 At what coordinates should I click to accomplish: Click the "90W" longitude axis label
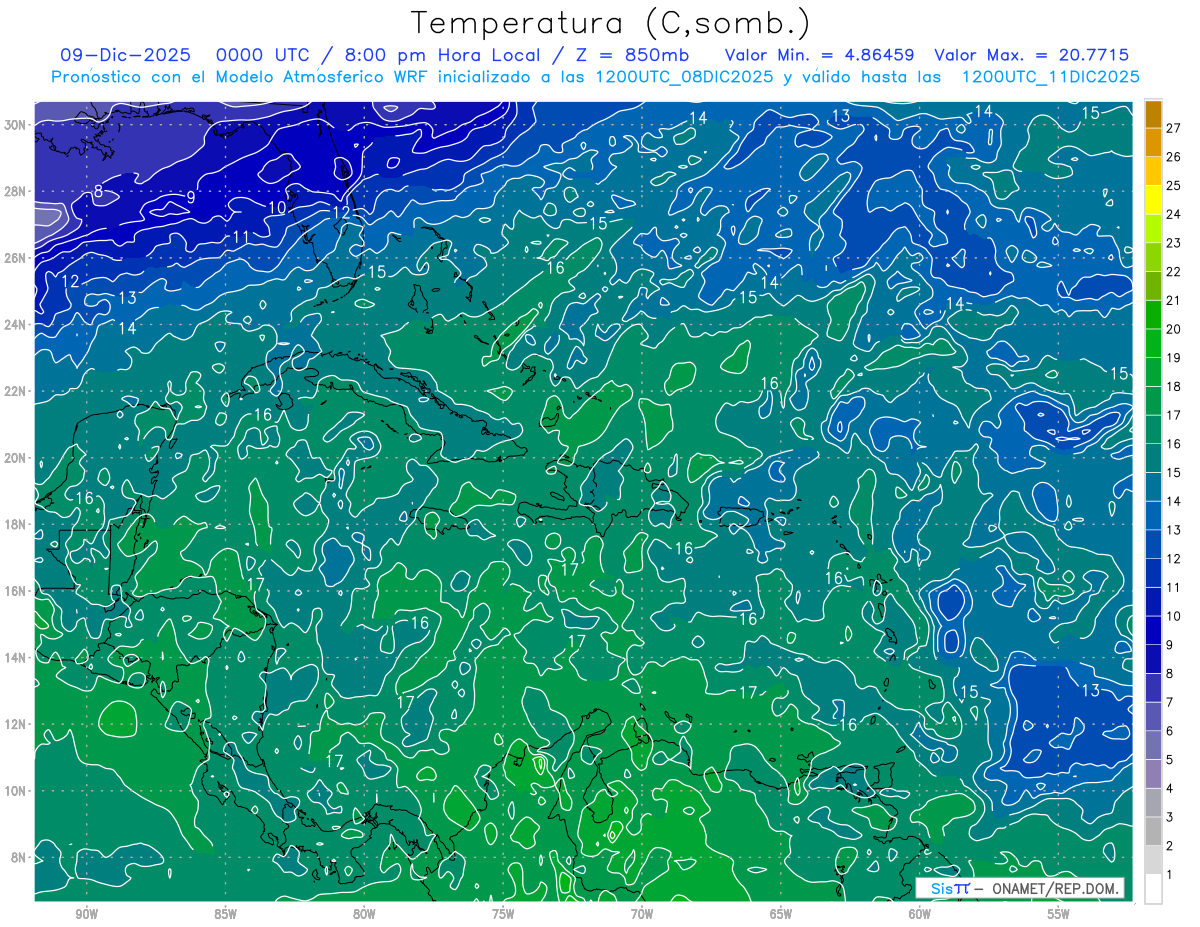(87, 914)
